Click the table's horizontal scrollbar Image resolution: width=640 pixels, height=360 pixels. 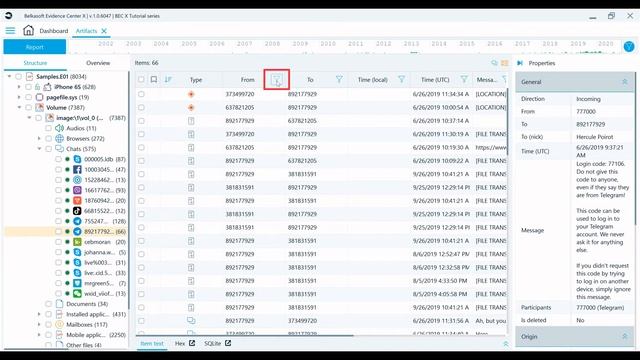[x=245, y=336]
